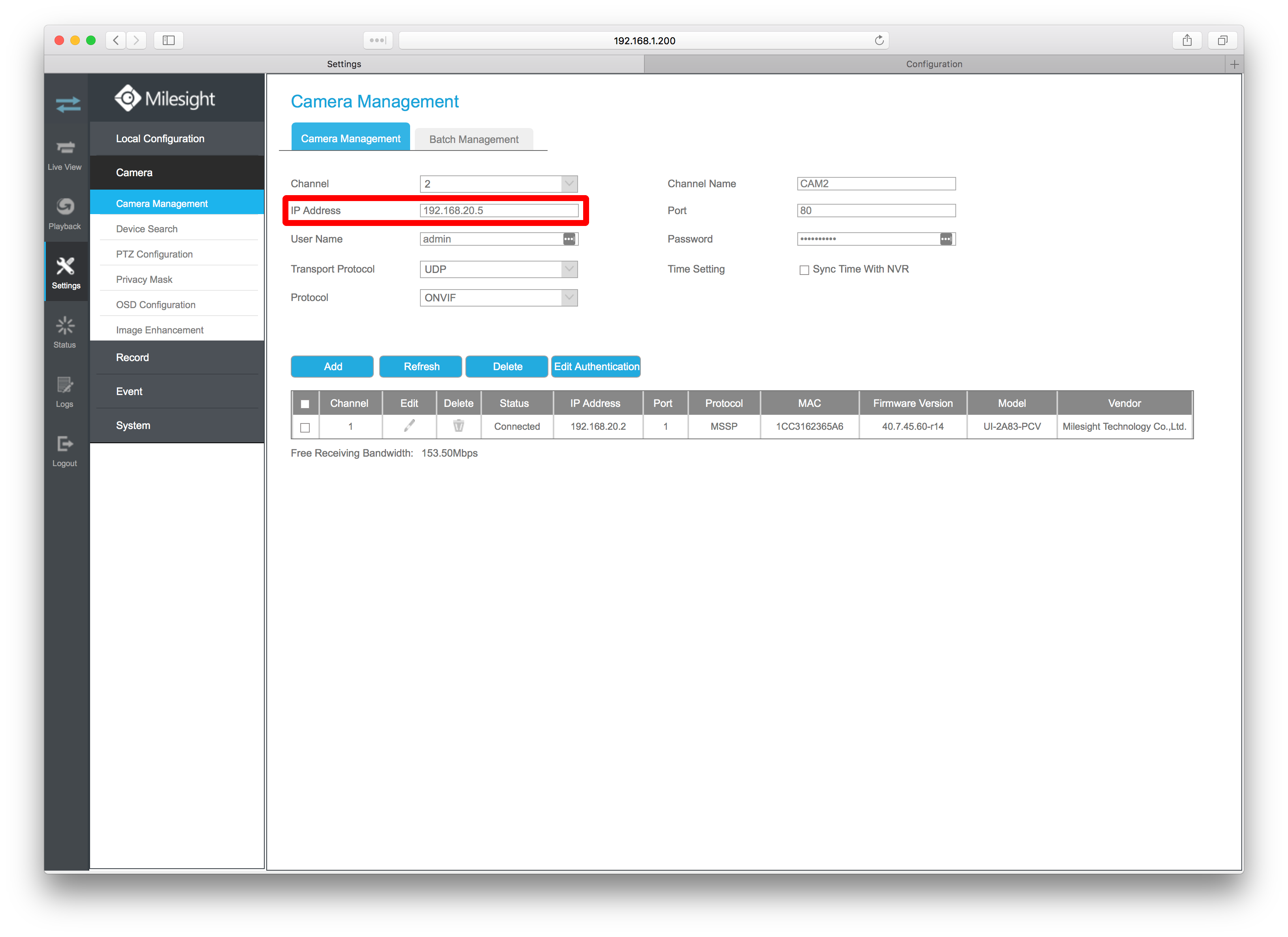
Task: Click the pencil edit icon for channel 1
Action: tap(409, 425)
